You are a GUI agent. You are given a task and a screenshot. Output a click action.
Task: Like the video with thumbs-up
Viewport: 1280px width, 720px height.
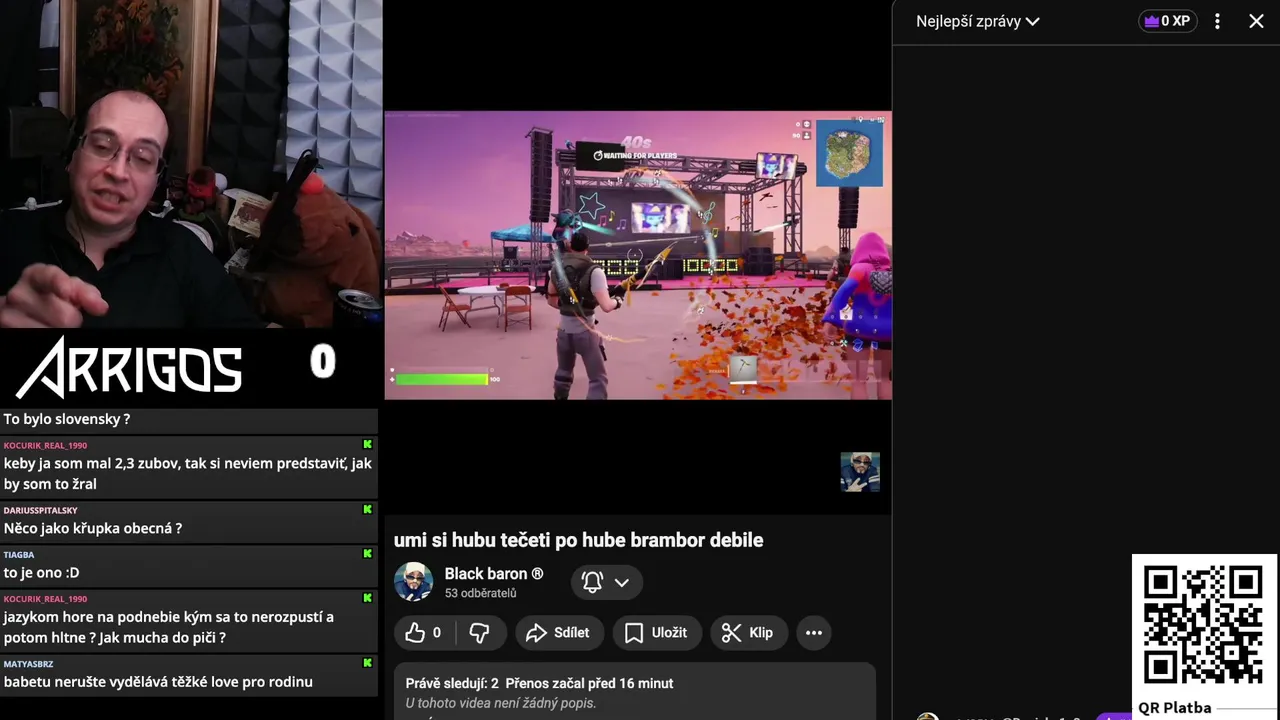tap(424, 632)
